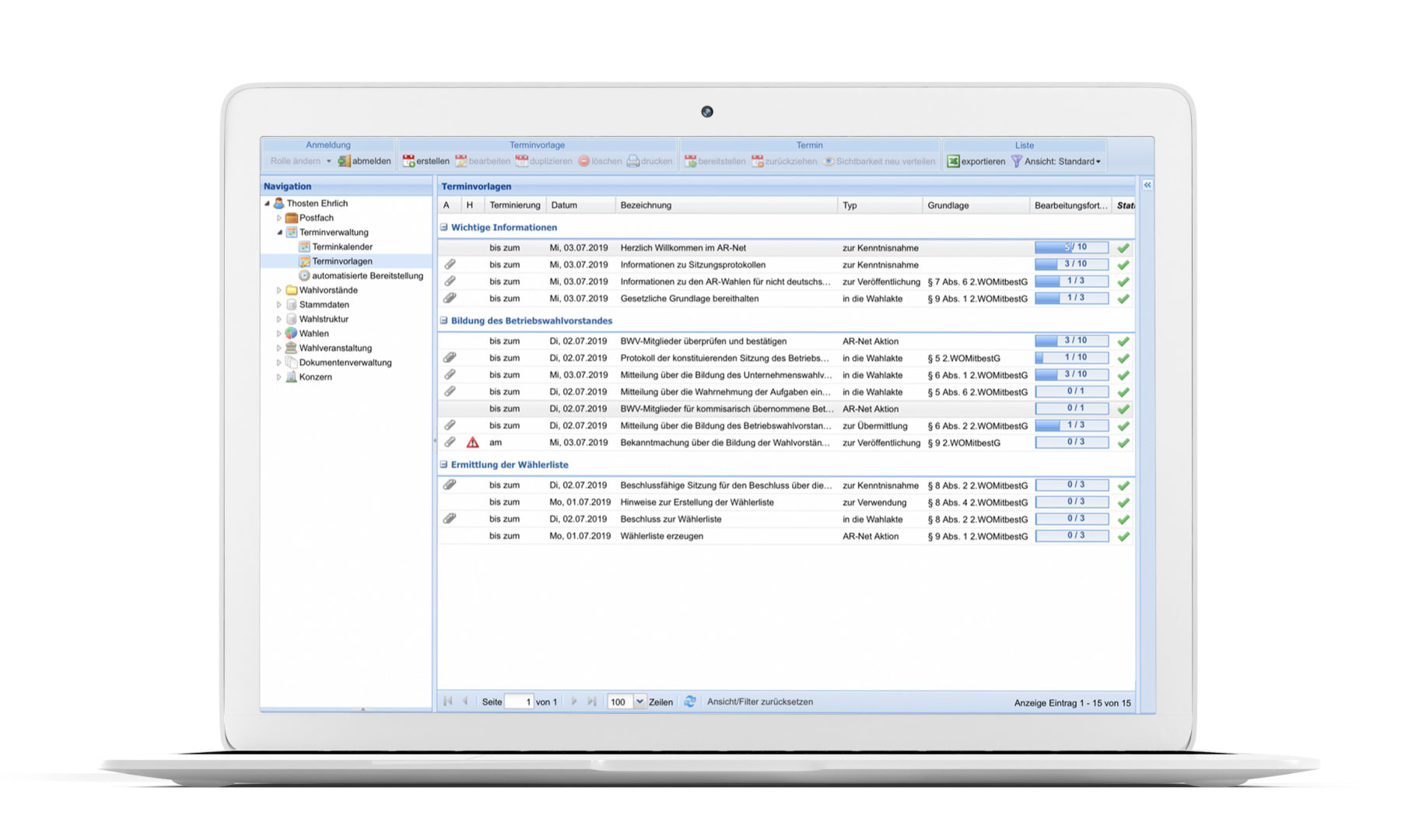1426x840 pixels.
Task: Click green check of Herzlich Willkommen row
Action: (x=1123, y=248)
